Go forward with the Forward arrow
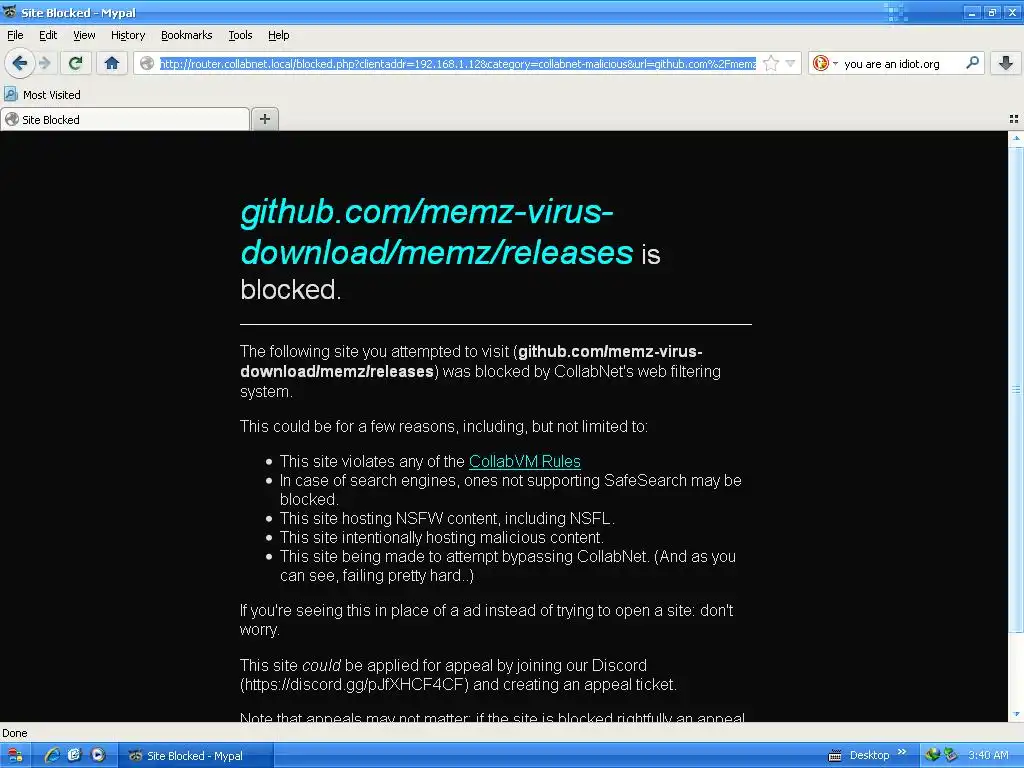The image size is (1024, 768). [44, 63]
